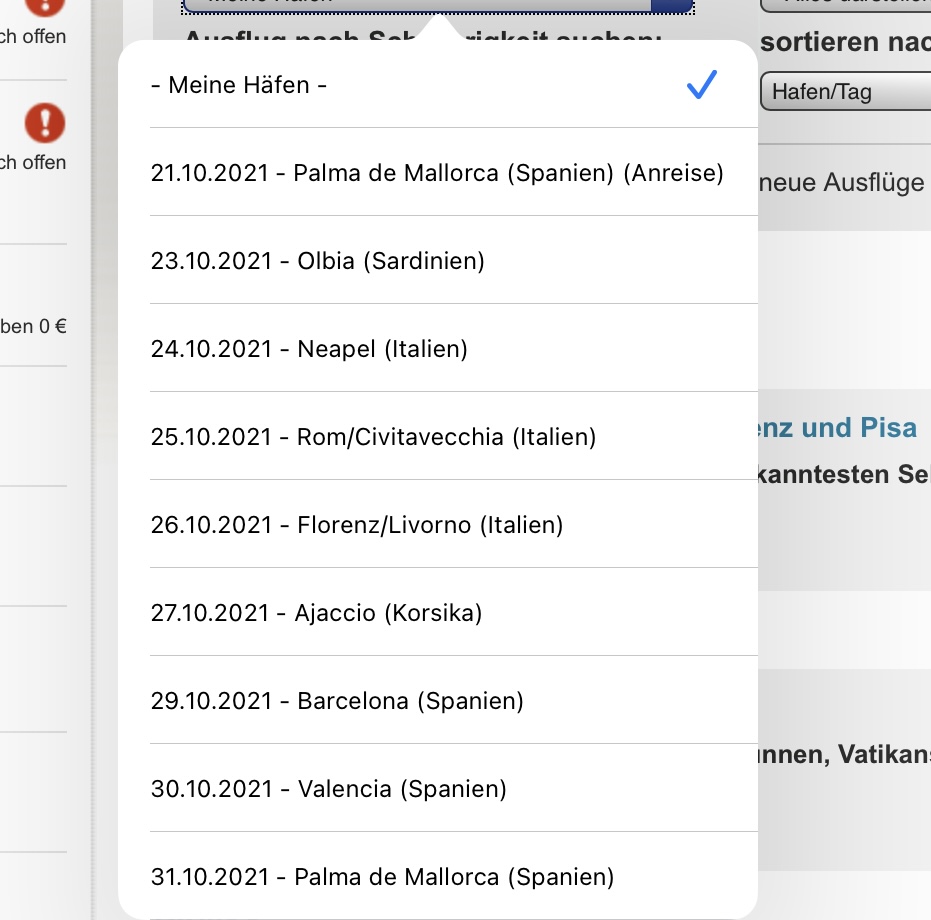Pick 27.10.2021 Ajaccio (Korsika)

(316, 613)
